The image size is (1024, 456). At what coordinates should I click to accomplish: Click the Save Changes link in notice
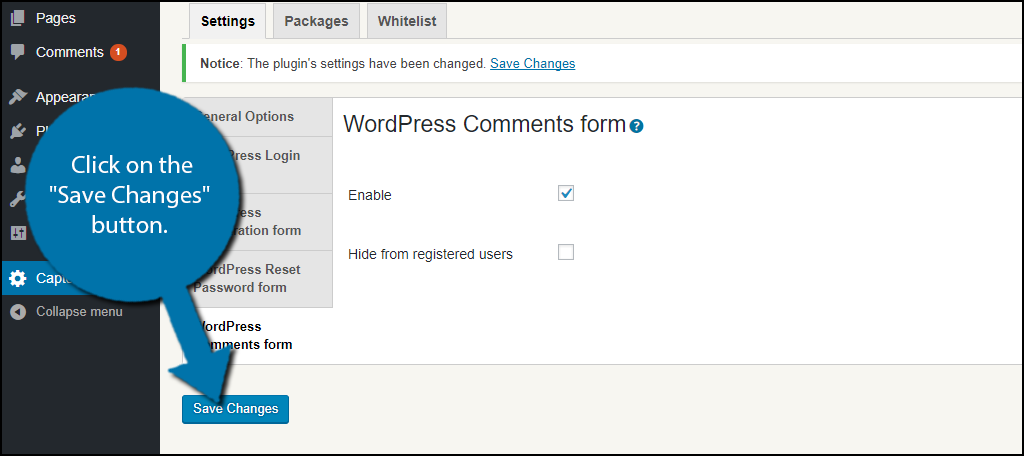pyautogui.click(x=532, y=63)
